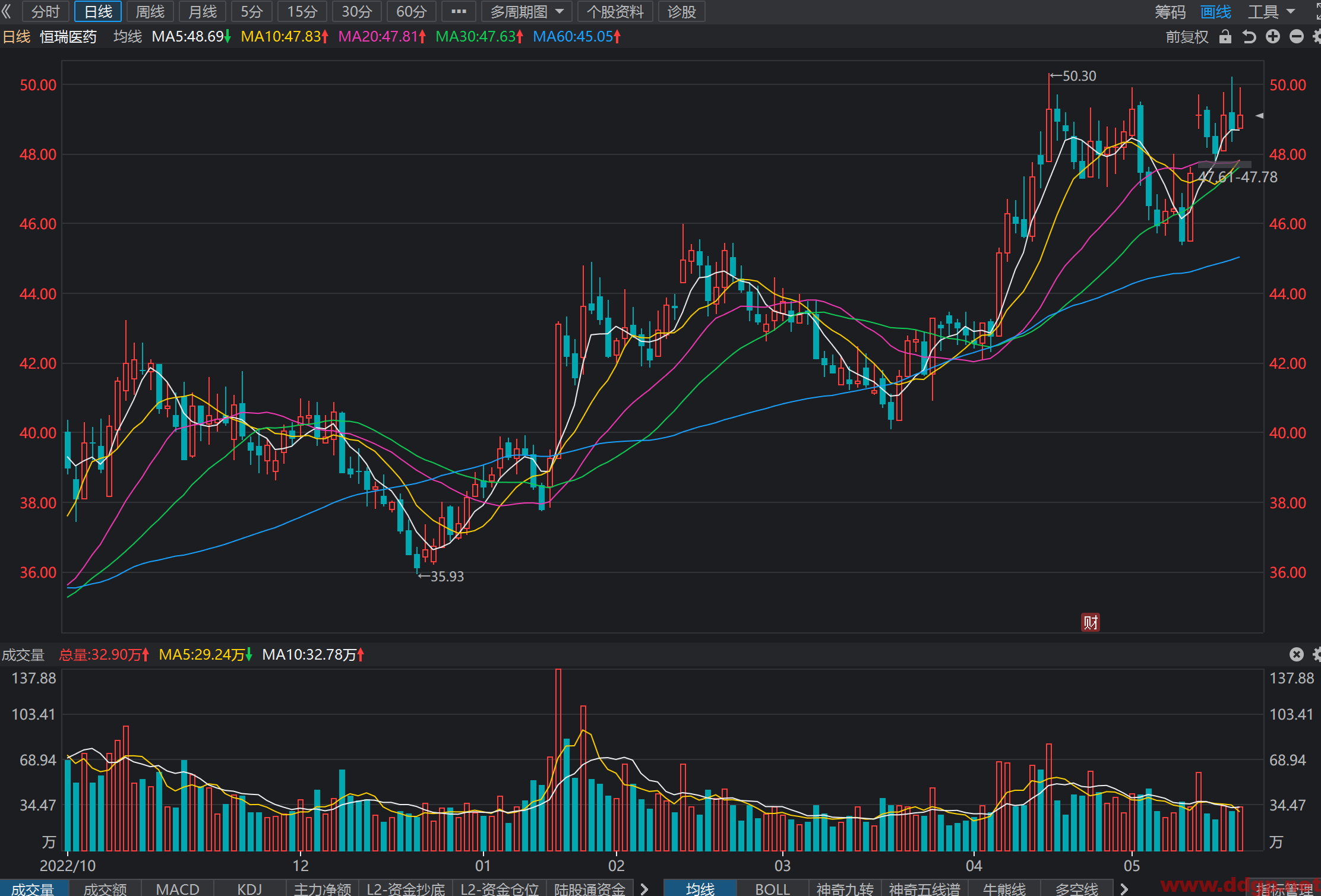This screenshot has height=896, width=1321.
Task: Toggle the 画线 drawing mode
Action: coord(1215,11)
